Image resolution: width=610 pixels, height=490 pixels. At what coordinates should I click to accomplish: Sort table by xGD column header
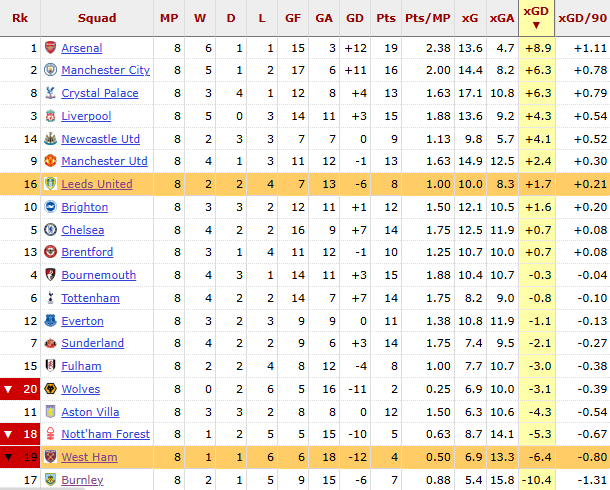(x=536, y=18)
